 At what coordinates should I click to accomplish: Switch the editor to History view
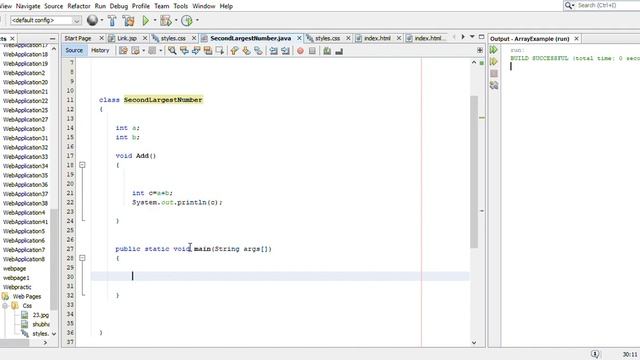pyautogui.click(x=100, y=50)
